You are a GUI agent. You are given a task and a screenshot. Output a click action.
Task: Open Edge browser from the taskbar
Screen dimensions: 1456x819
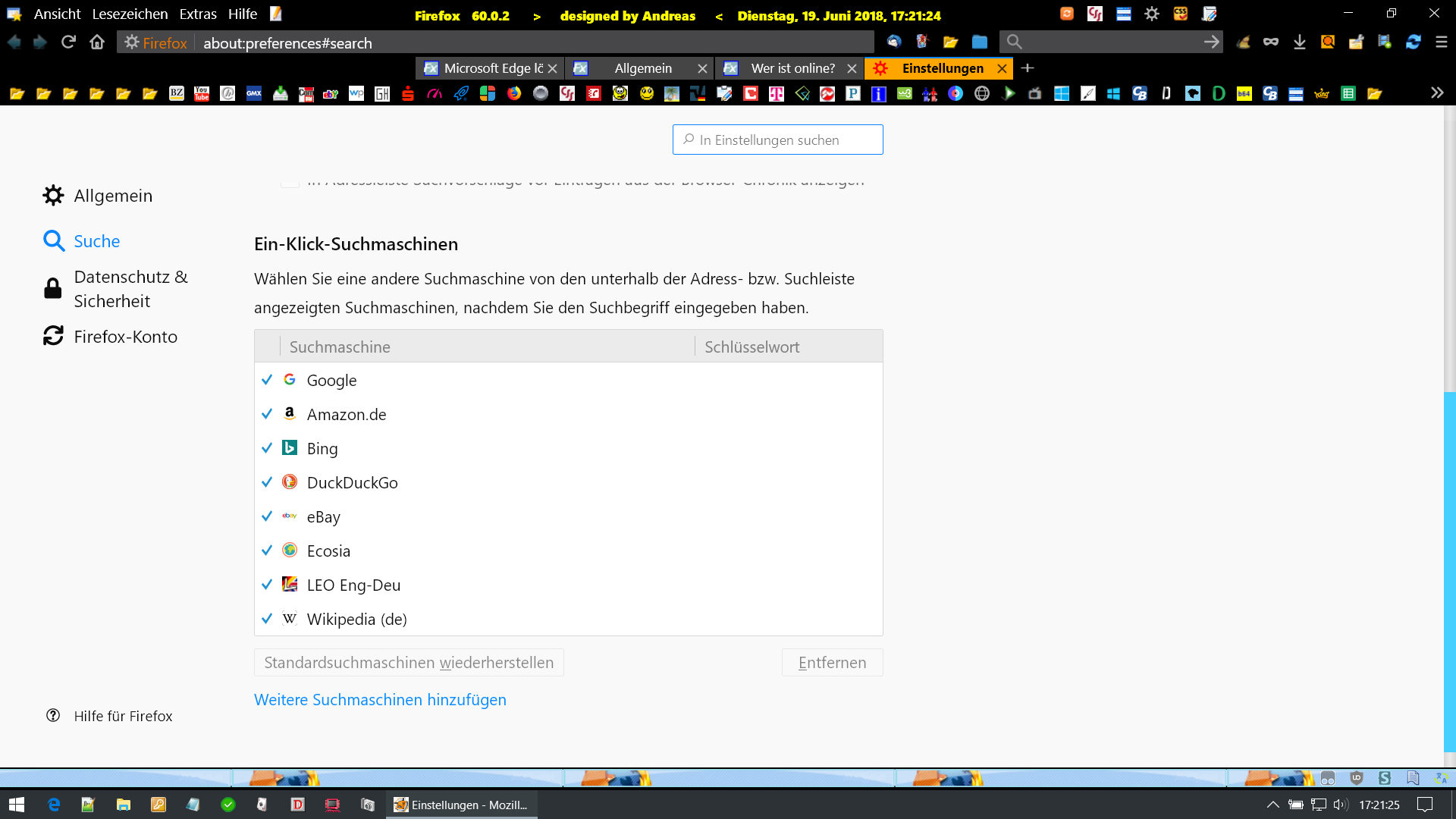tap(54, 805)
